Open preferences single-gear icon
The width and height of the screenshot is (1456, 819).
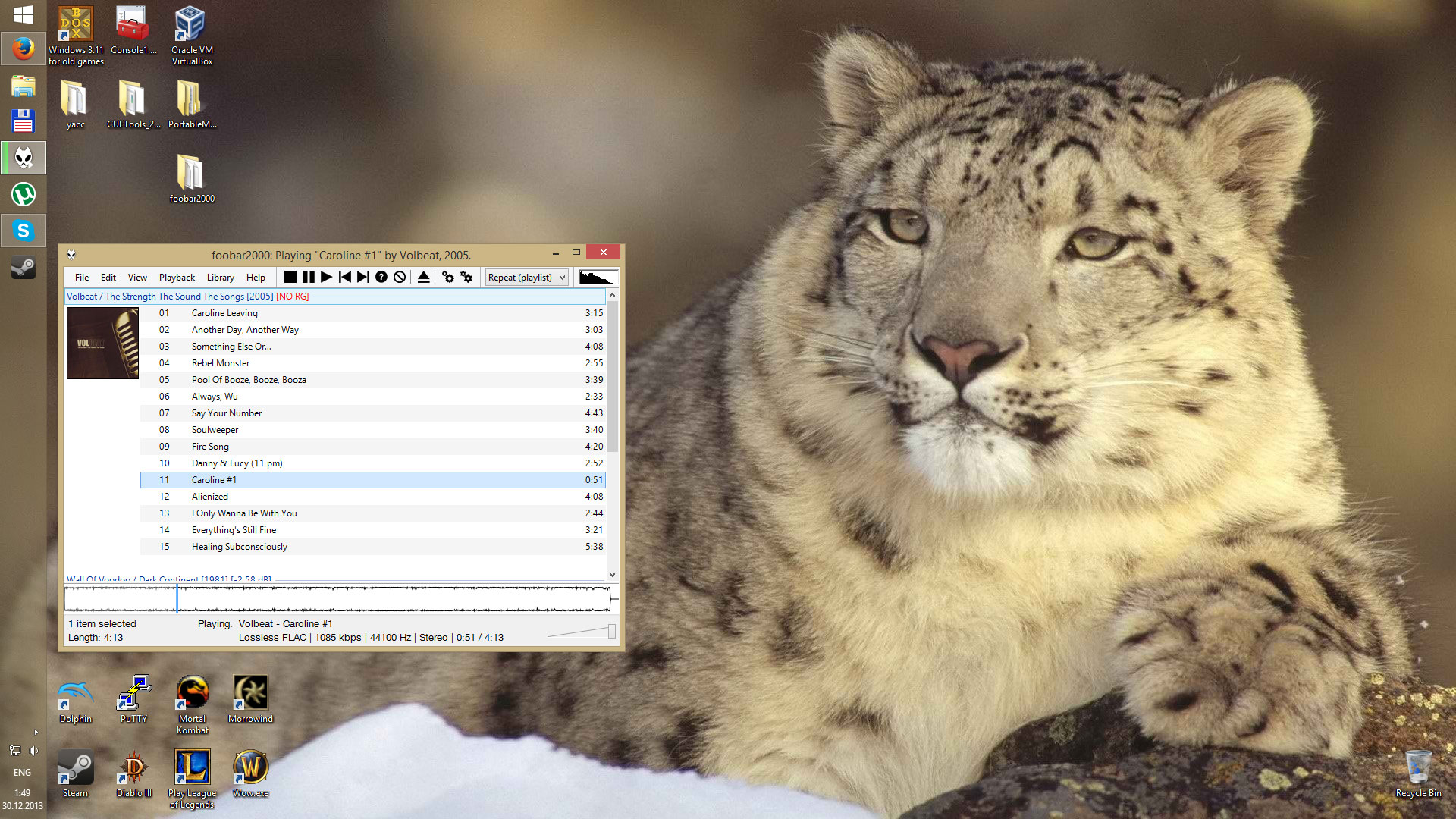[448, 278]
